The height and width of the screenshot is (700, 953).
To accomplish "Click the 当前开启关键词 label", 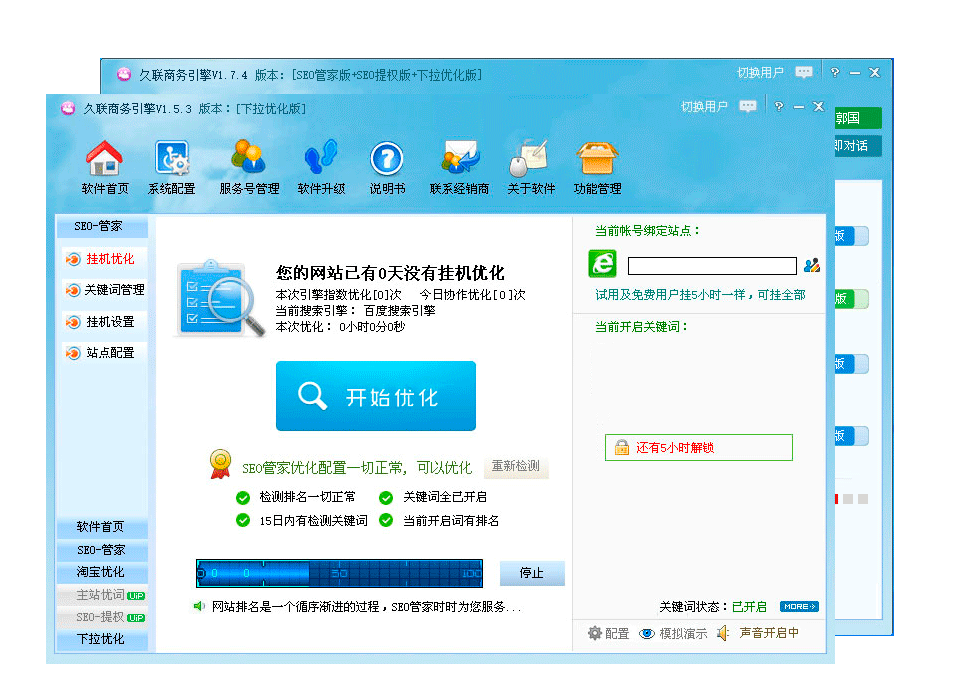I will [x=642, y=327].
